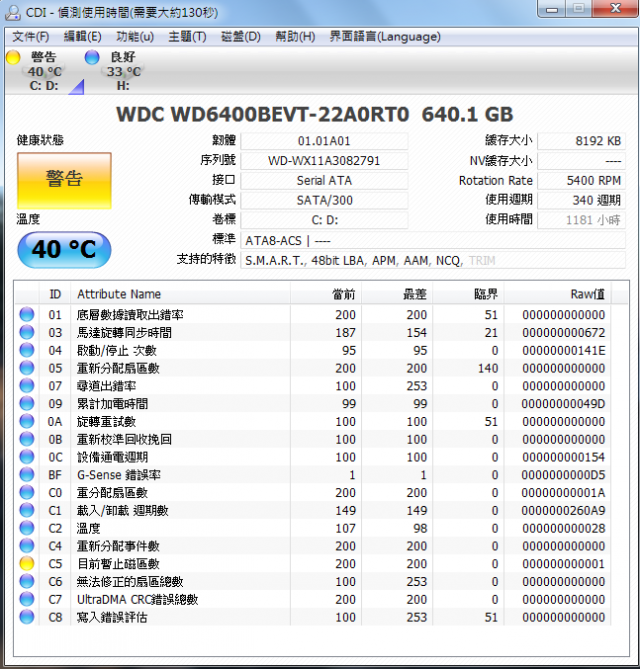The width and height of the screenshot is (640, 670).
Task: Click the blue status icon for attribute 05
Action: (x=27, y=368)
